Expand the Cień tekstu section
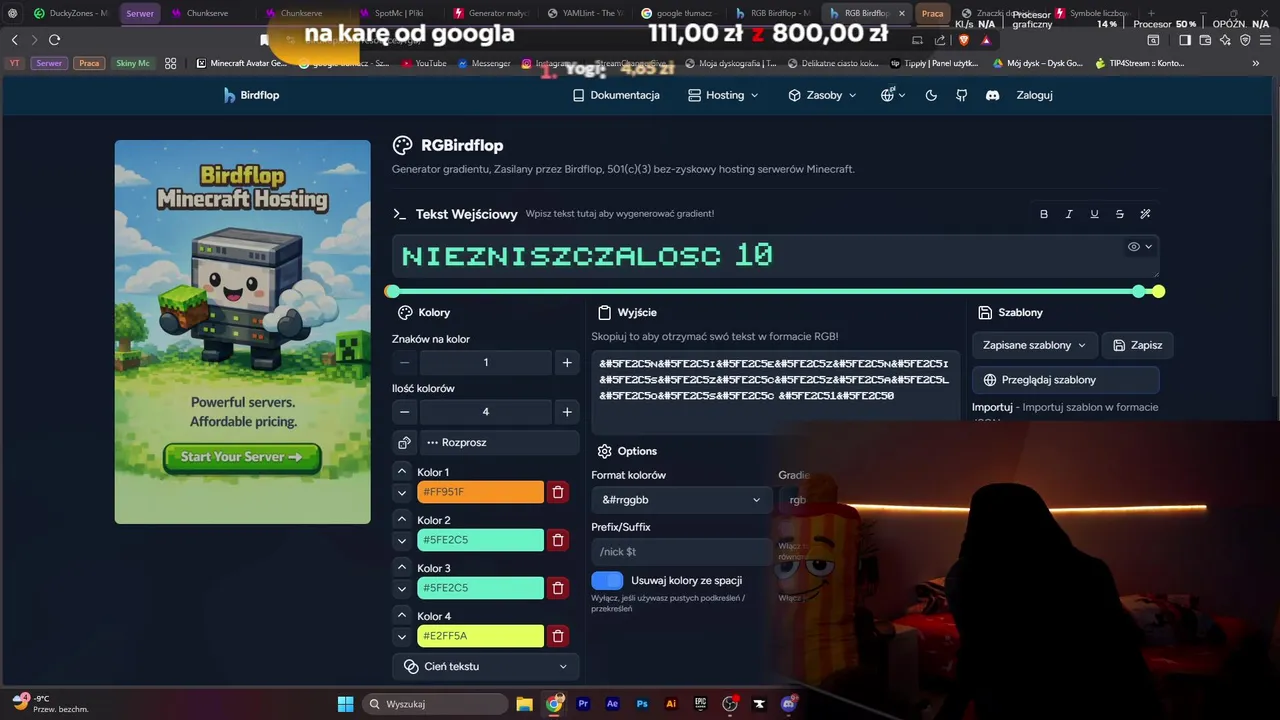This screenshot has height=720, width=1280. pos(486,666)
